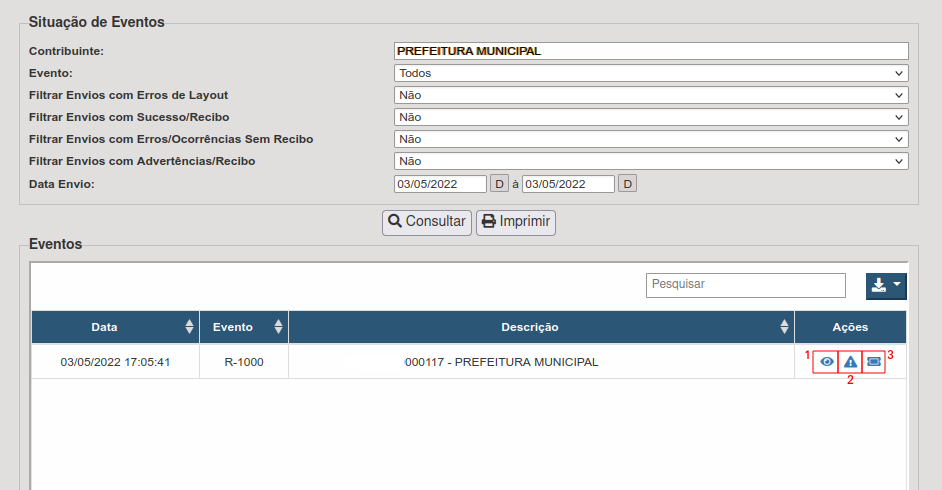The width and height of the screenshot is (942, 490).
Task: Open Filtrar Envios com Advertências/Recibo dropdown
Action: (x=651, y=161)
